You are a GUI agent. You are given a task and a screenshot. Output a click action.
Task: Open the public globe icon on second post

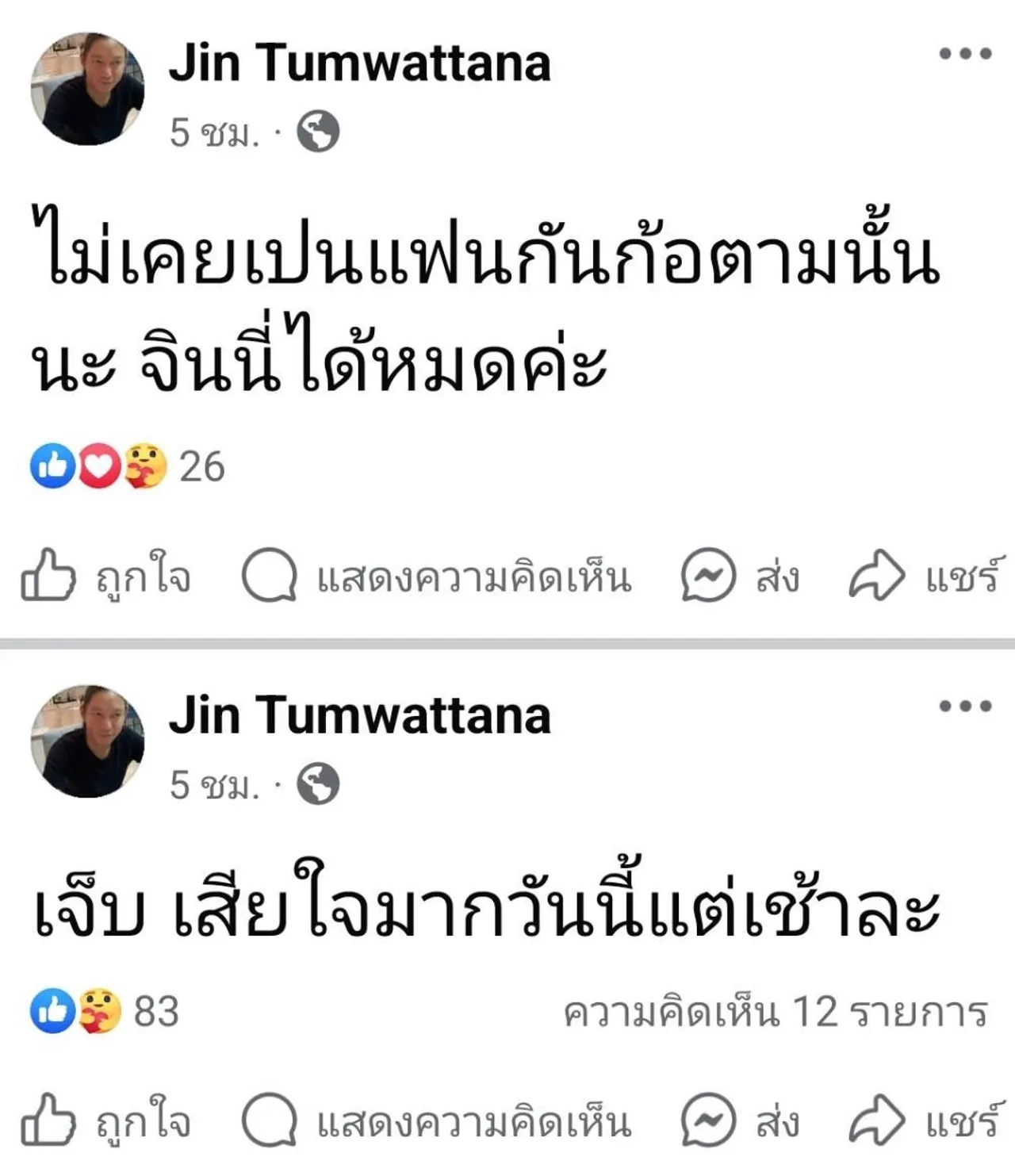(318, 784)
